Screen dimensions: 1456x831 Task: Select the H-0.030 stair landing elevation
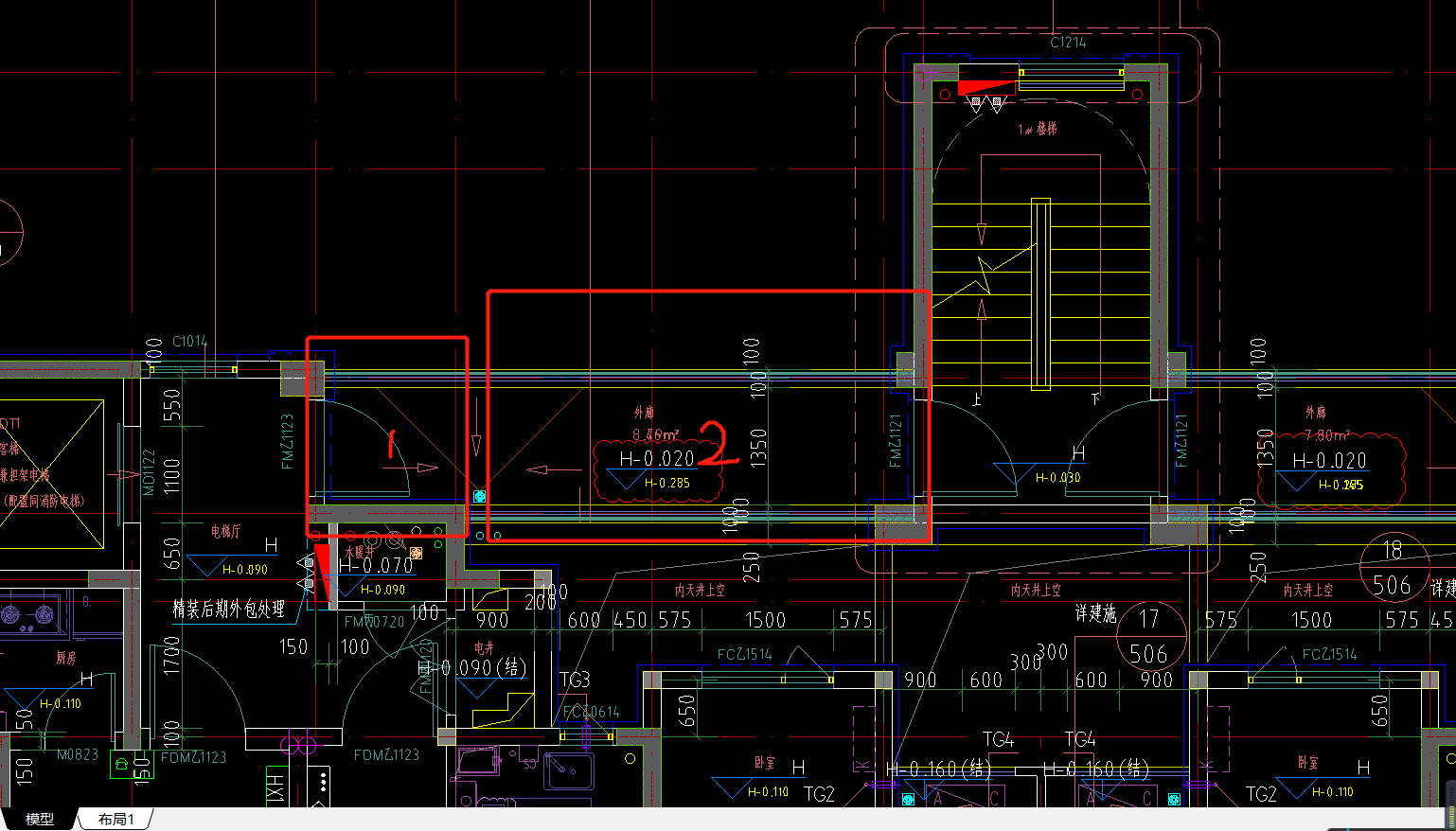coord(1057,478)
